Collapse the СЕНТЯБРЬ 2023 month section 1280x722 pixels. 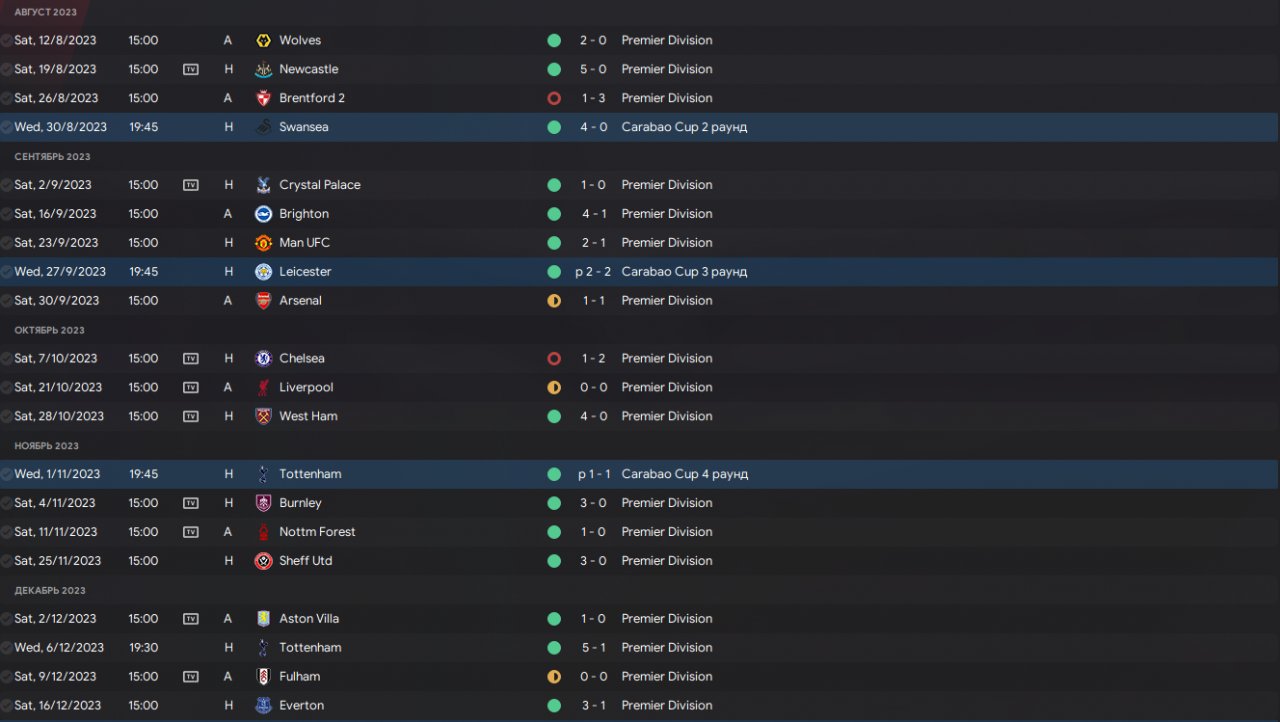[52, 157]
